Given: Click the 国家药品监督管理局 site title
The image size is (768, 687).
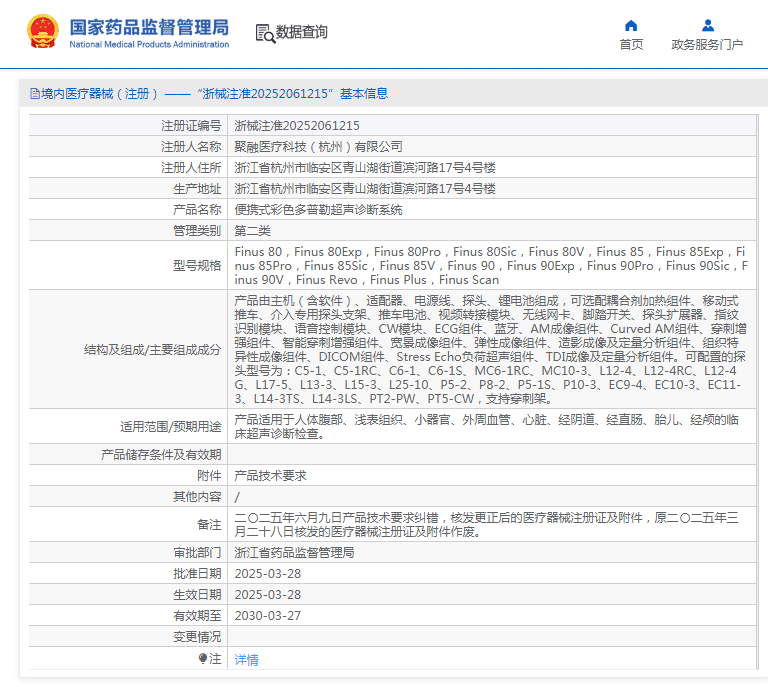Looking at the screenshot, I should pyautogui.click(x=149, y=25).
